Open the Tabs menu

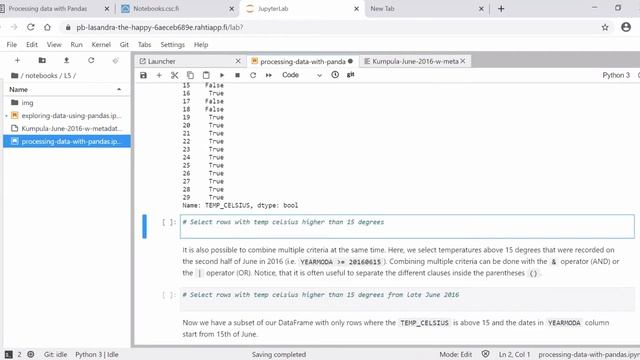coord(144,44)
